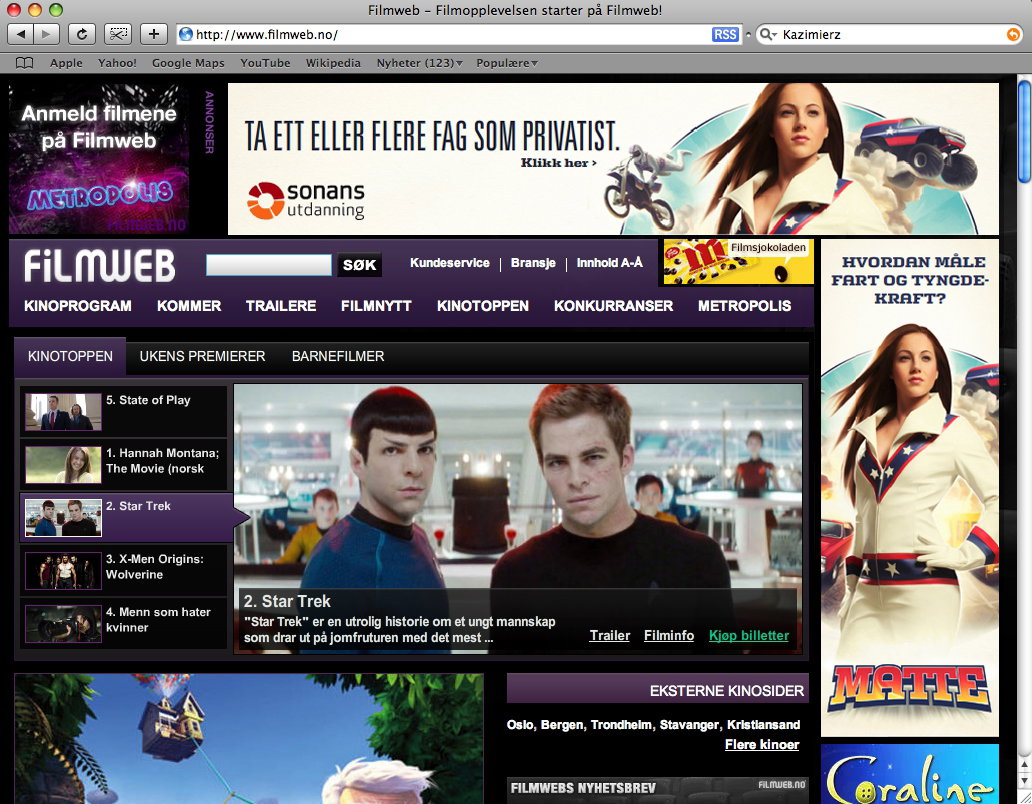This screenshot has height=804, width=1032.
Task: Click the Kjøp billetter link
Action: click(748, 636)
